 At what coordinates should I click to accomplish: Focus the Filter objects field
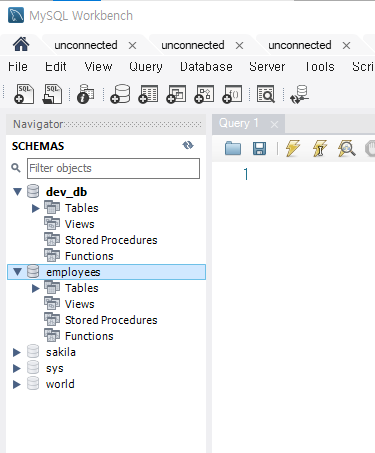113,168
